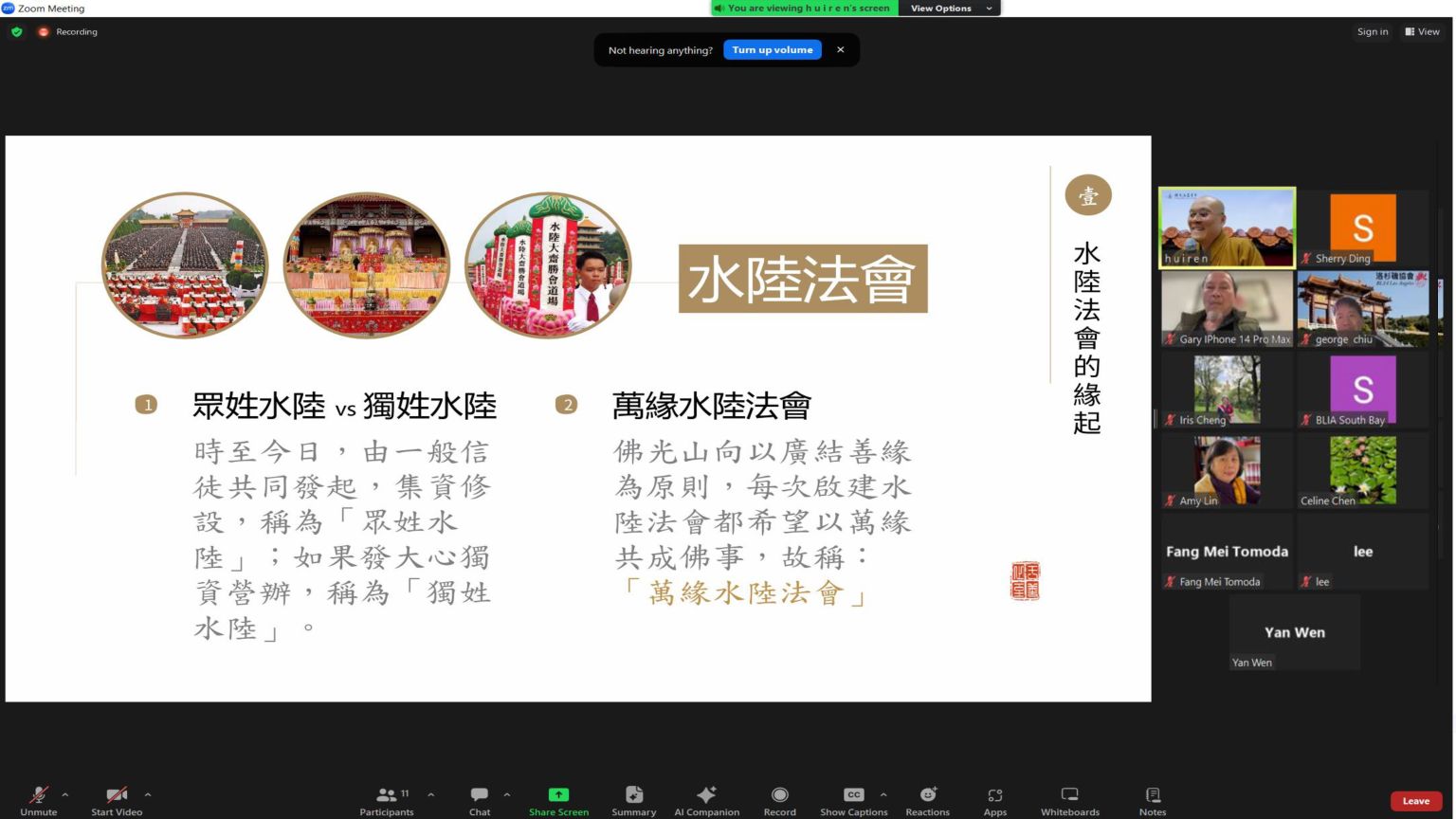Select huiren's video thumbnail

pos(1227,226)
